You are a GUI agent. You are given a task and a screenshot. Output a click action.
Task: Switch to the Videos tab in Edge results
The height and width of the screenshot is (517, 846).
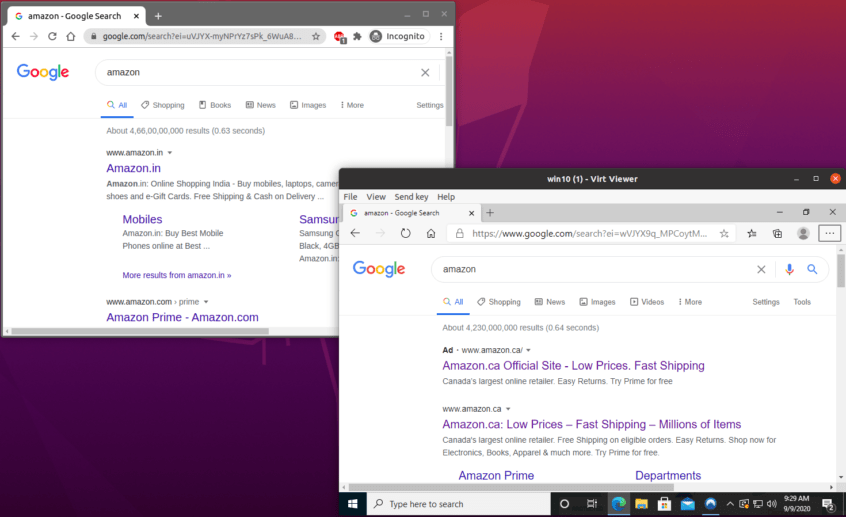[x=647, y=302]
